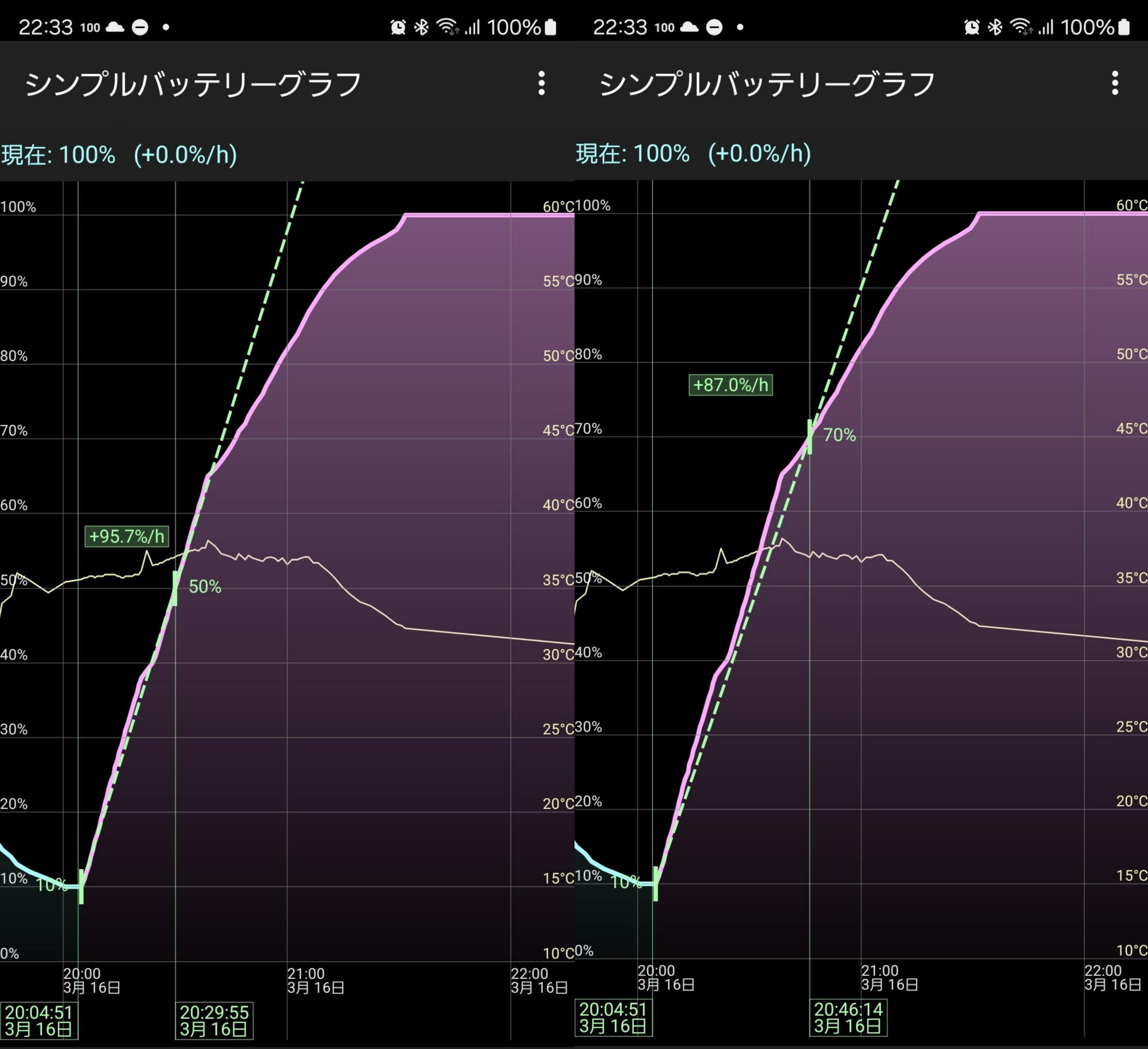Tap the +87.0%/h rate label
1148x1049 pixels.
731,385
